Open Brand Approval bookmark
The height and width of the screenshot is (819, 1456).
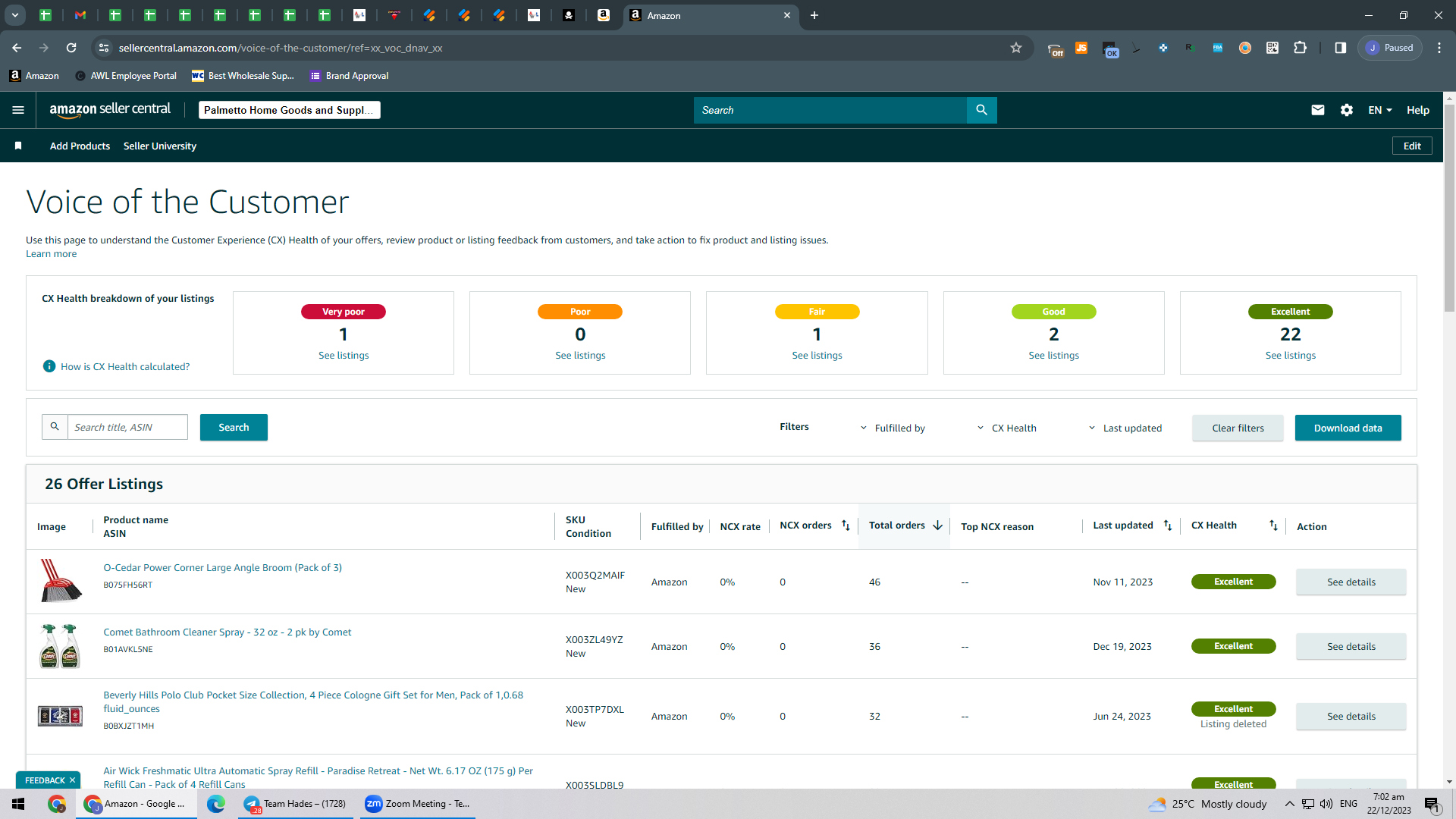(350, 76)
